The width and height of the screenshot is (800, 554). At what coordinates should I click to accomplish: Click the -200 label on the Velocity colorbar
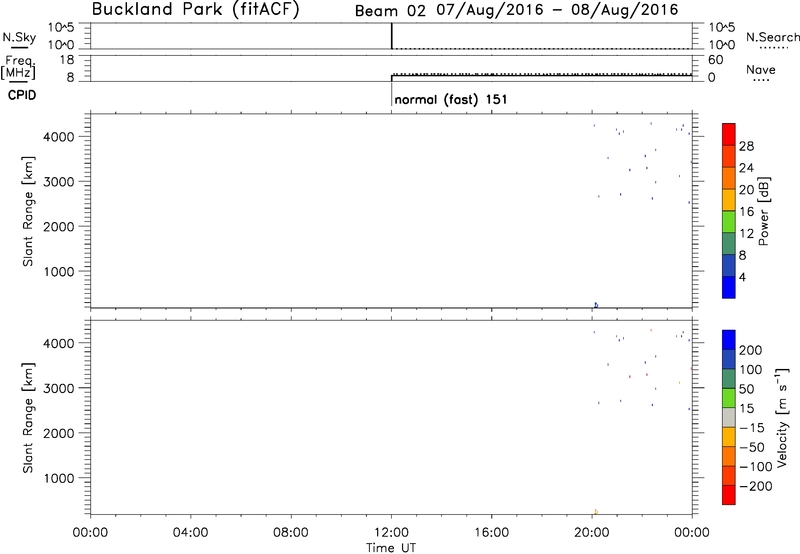pyautogui.click(x=756, y=486)
